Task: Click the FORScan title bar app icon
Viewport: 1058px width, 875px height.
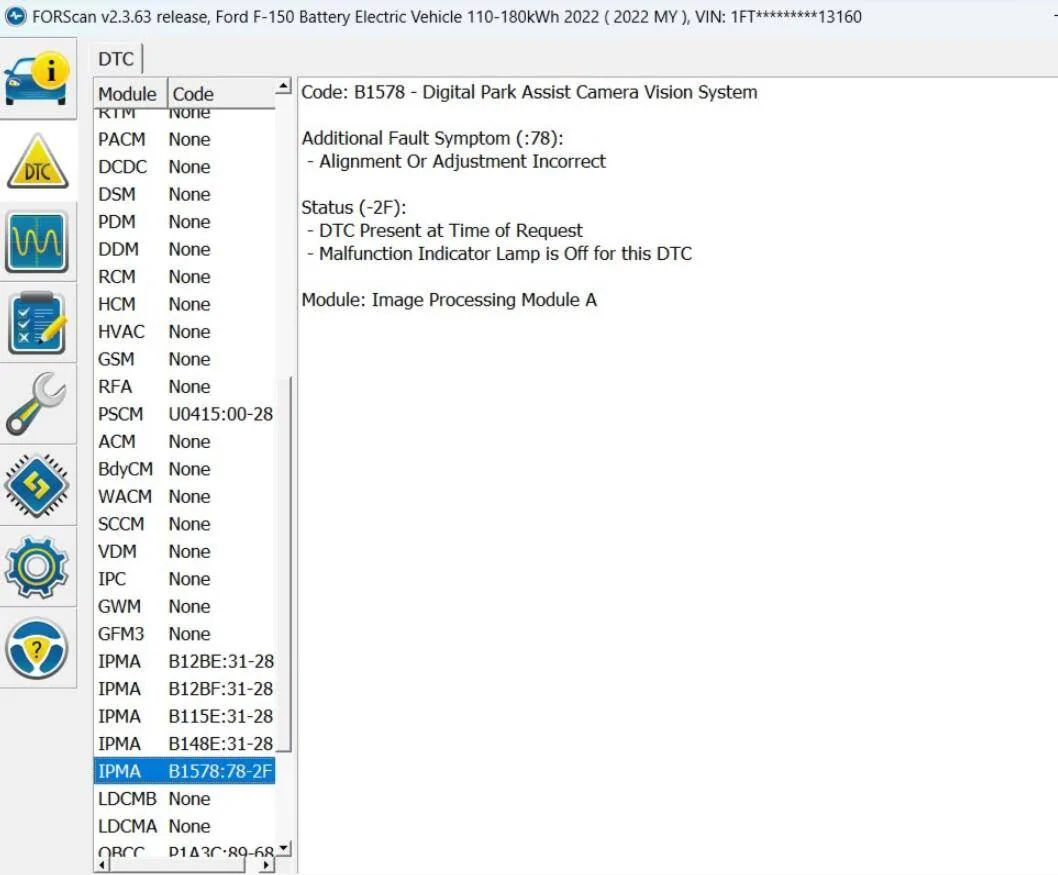Action: pyautogui.click(x=15, y=16)
